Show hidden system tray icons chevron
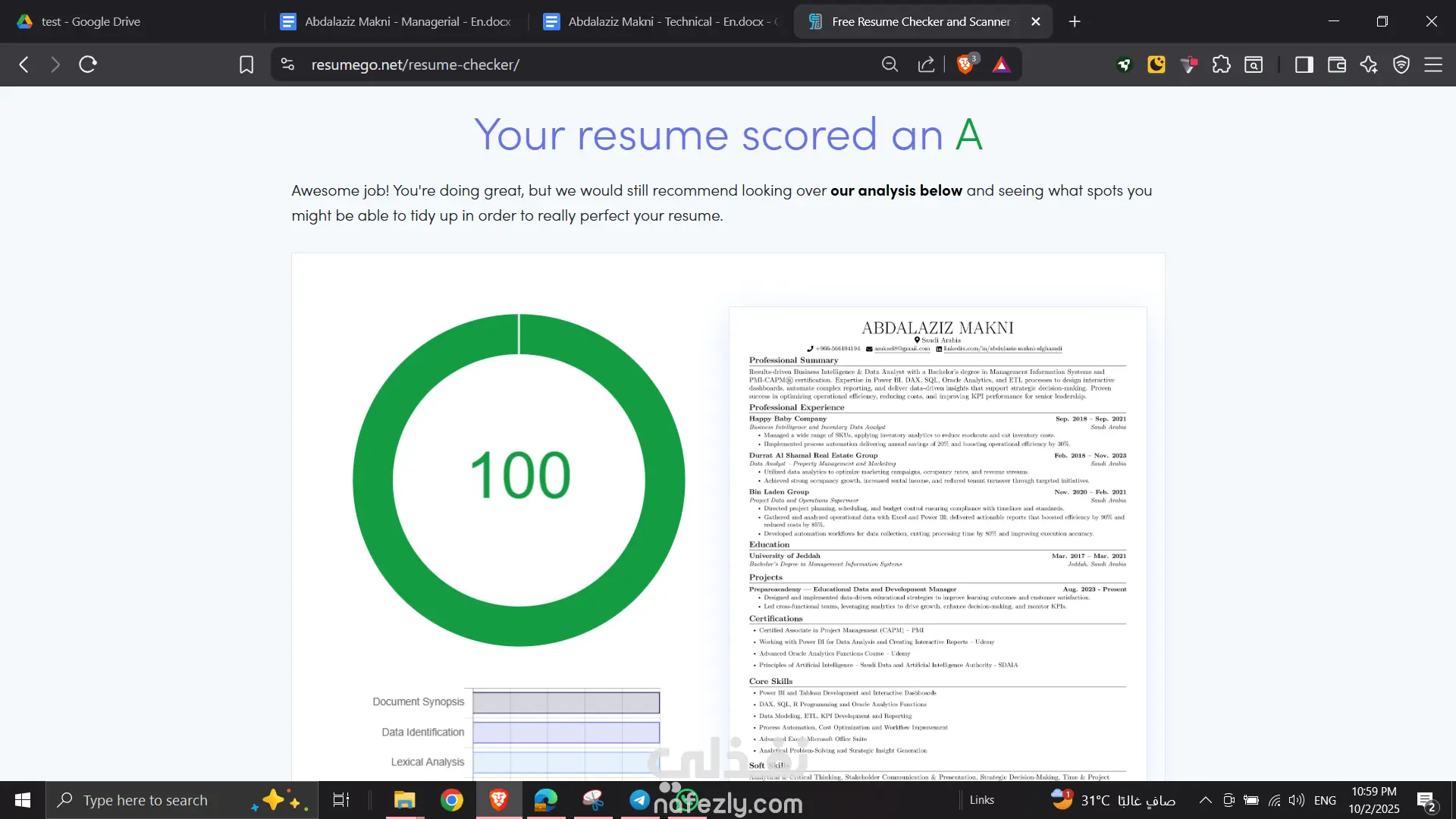The image size is (1456, 819). click(1205, 800)
